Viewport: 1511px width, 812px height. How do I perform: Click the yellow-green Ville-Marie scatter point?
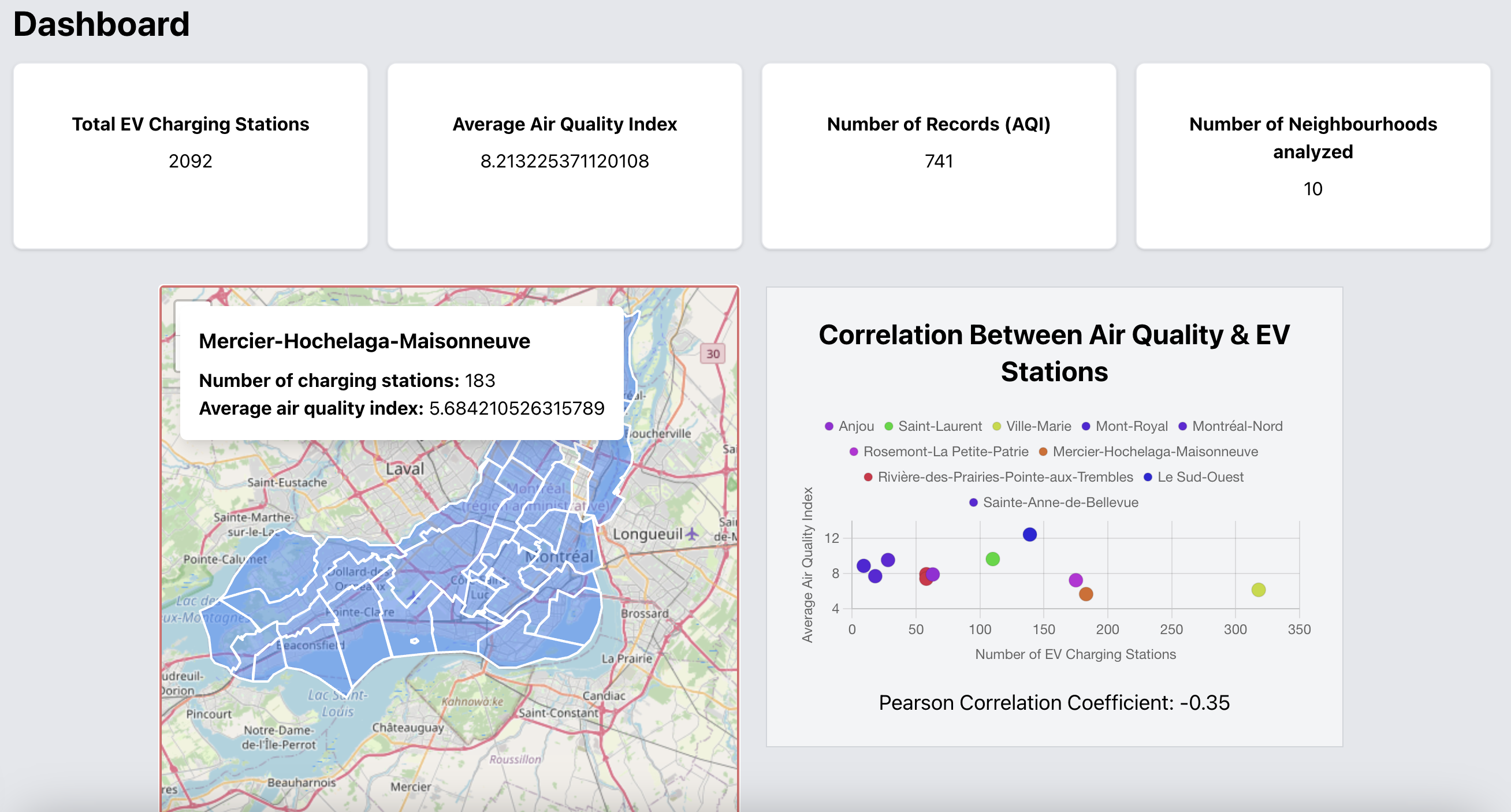1257,590
